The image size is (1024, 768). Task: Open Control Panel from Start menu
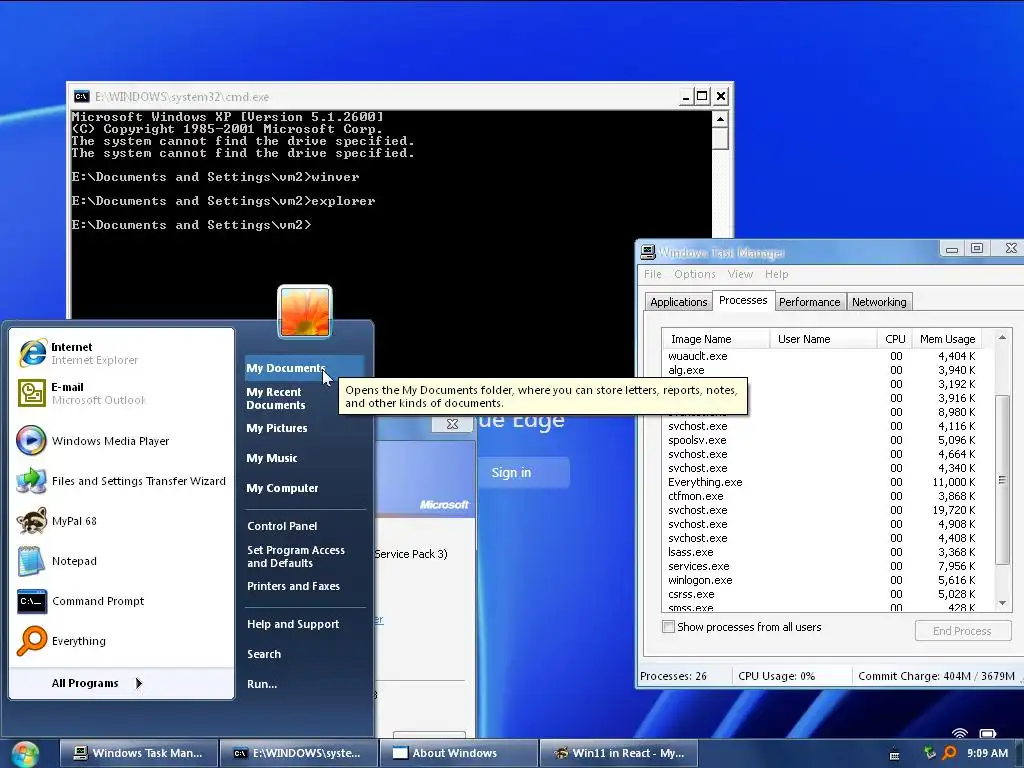[304, 526]
